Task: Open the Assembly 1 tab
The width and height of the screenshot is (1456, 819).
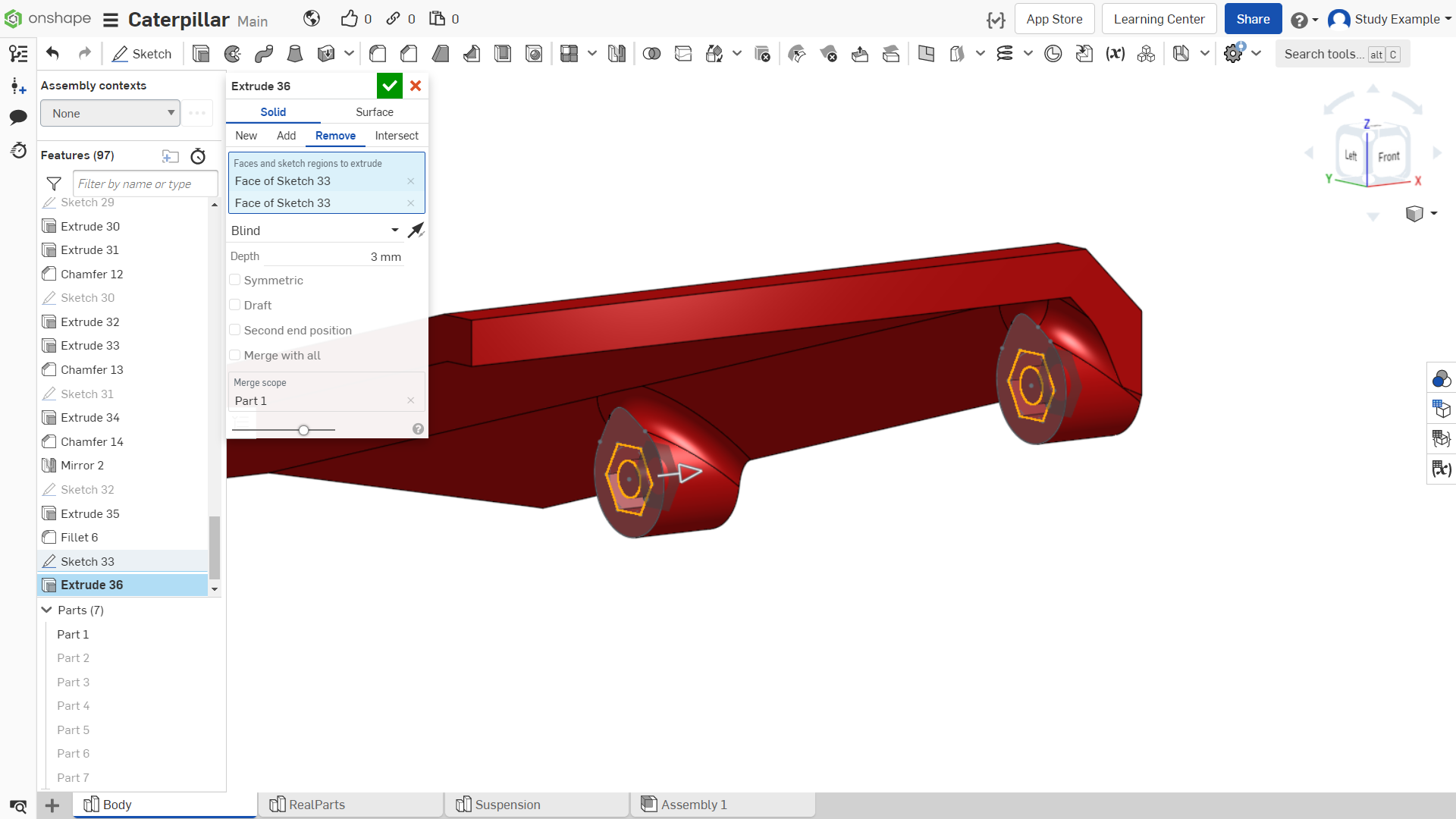Action: (x=723, y=805)
